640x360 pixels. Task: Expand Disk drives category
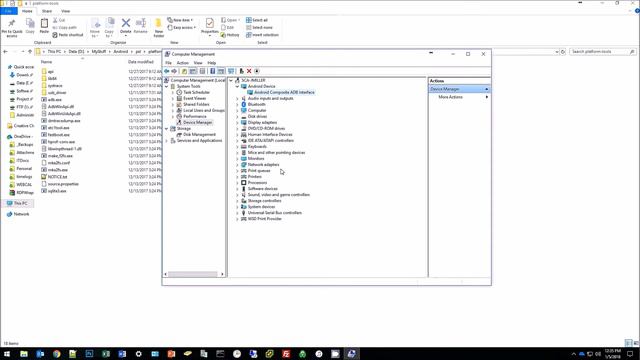237,117
